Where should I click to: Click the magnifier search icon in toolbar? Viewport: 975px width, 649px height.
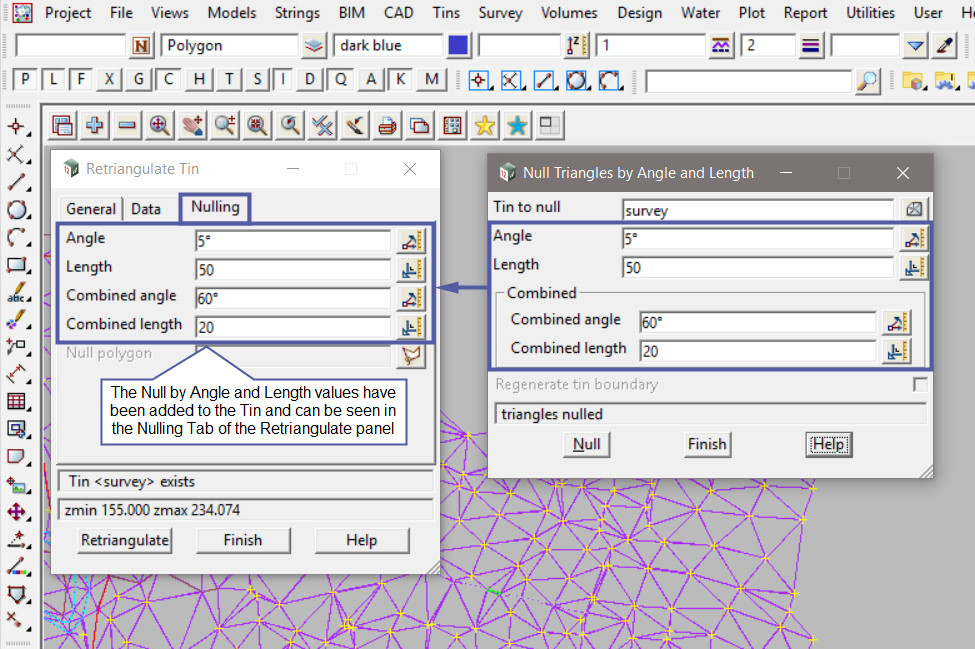pos(867,81)
